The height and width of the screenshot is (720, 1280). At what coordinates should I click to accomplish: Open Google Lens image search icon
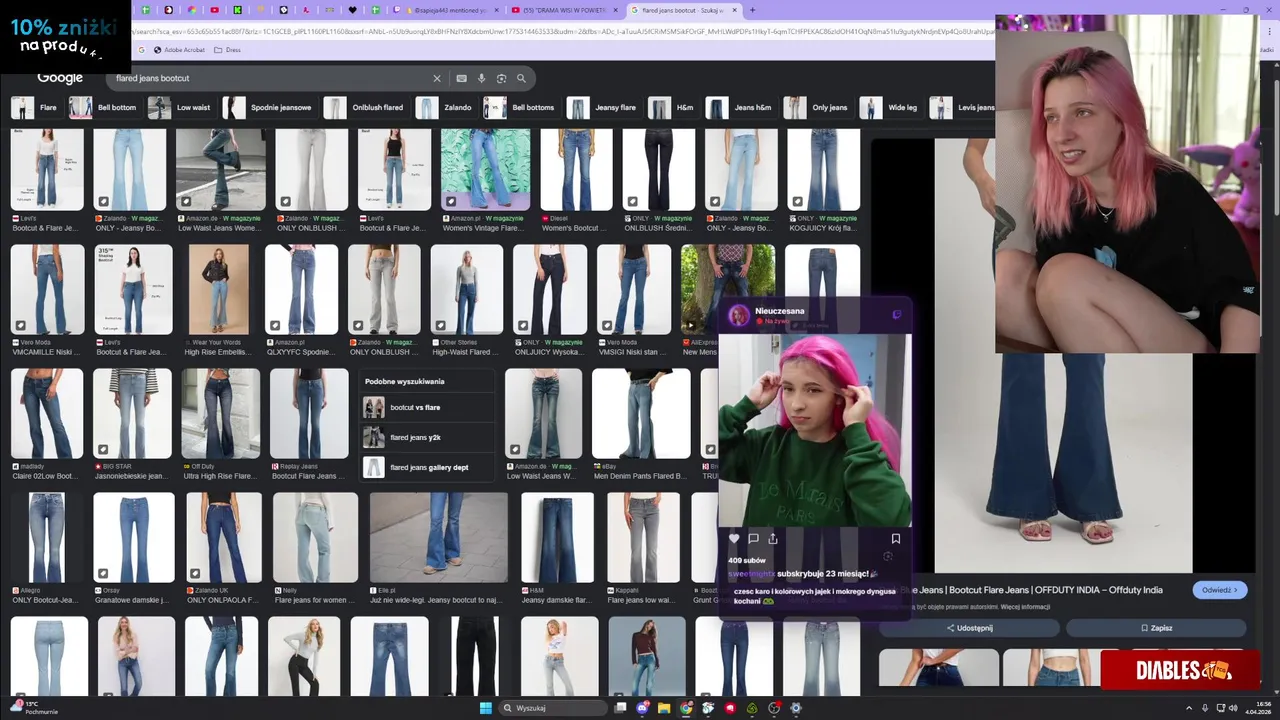501,78
